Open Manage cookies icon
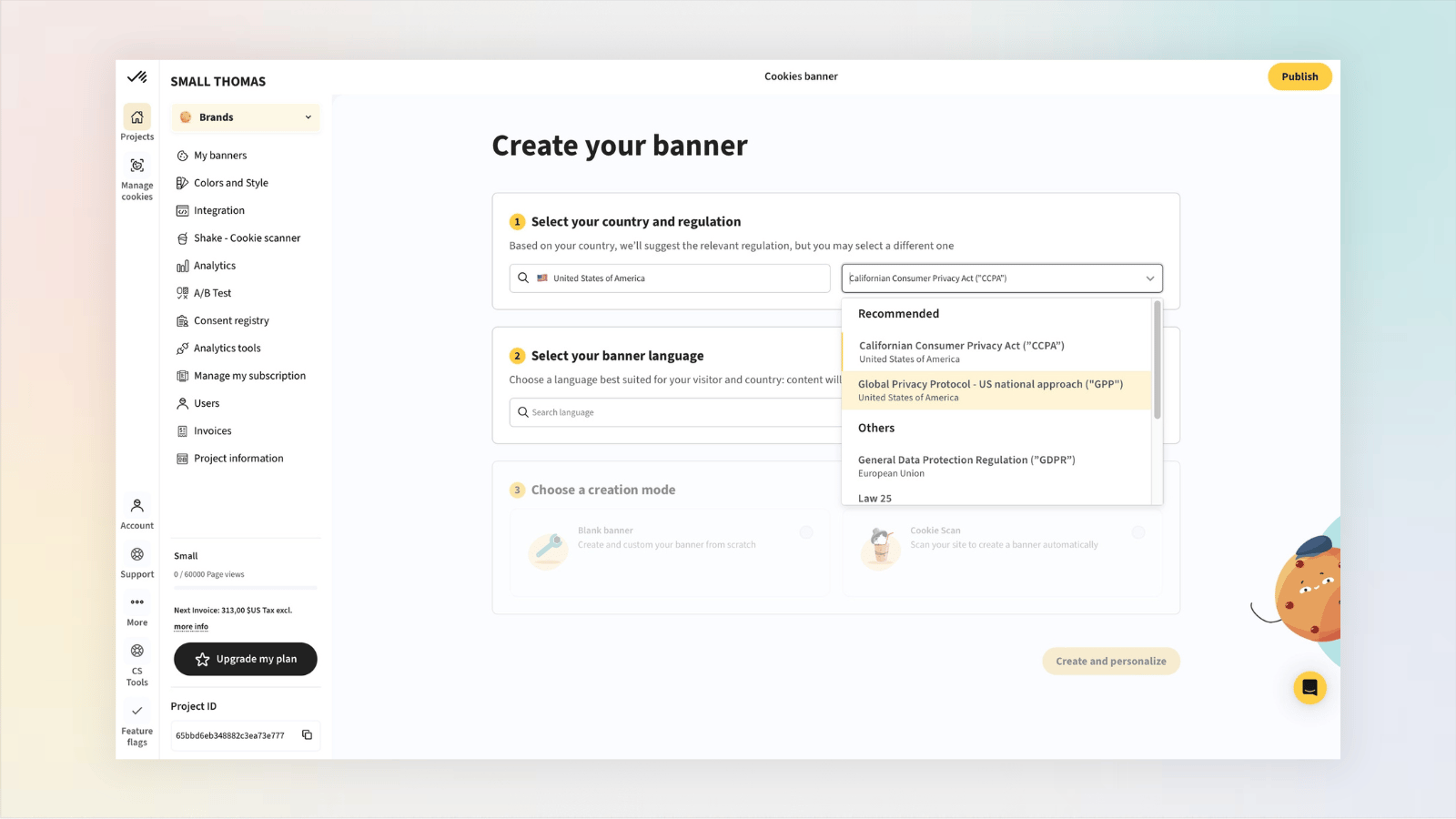 (x=137, y=165)
